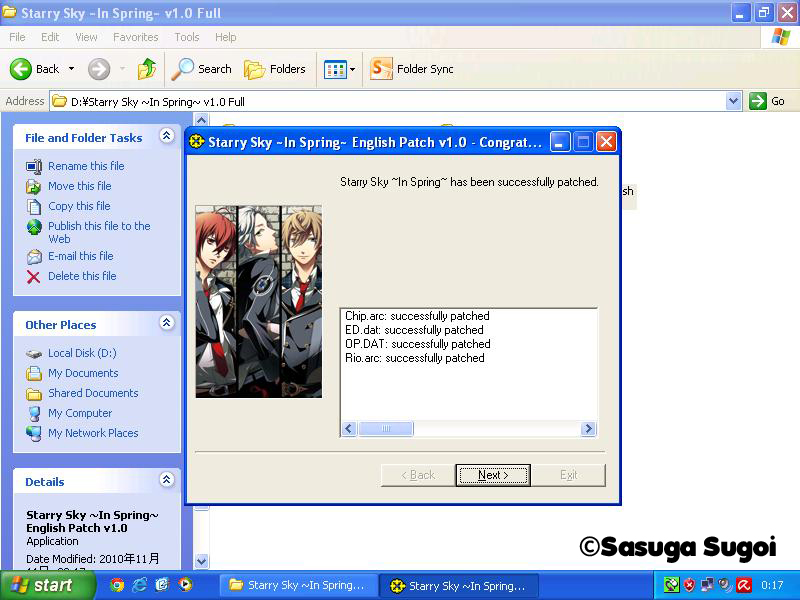
Task: Open the Search pane
Action: pos(202,69)
